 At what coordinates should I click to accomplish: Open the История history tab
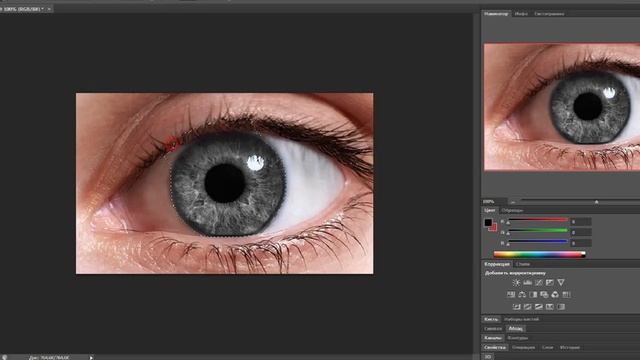(569, 347)
